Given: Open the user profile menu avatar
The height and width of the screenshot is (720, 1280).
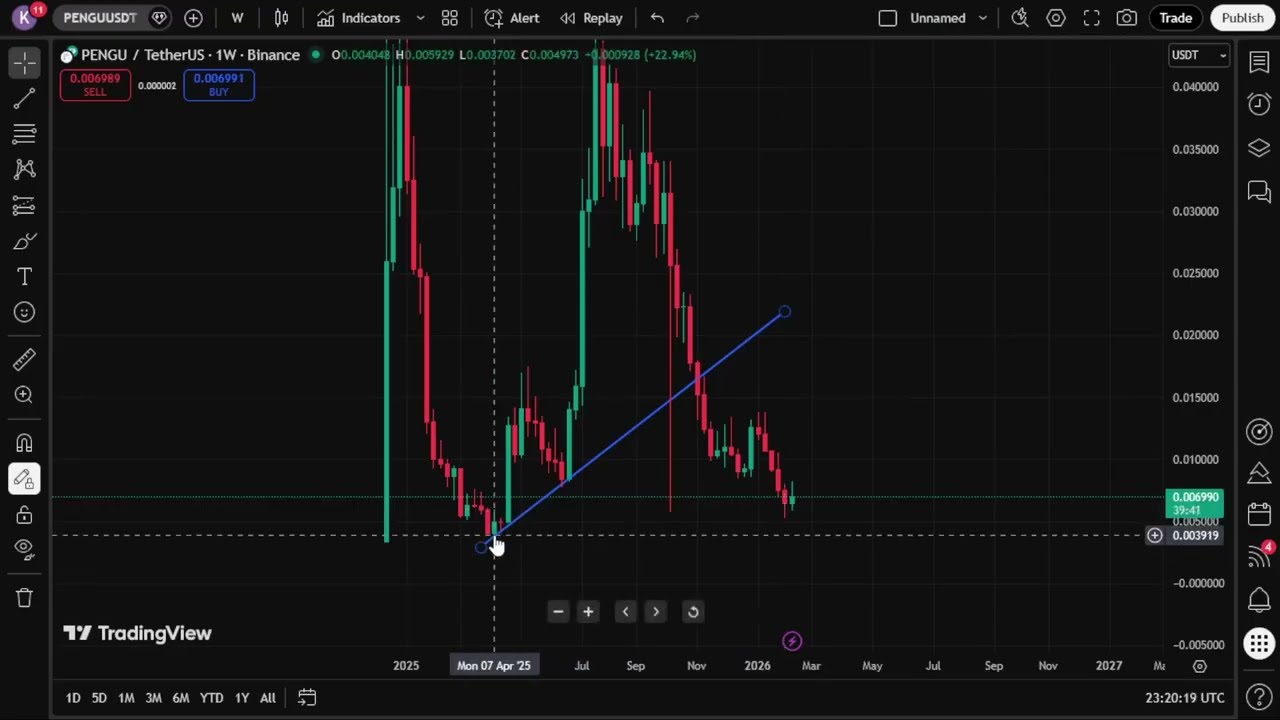Looking at the screenshot, I should [24, 18].
